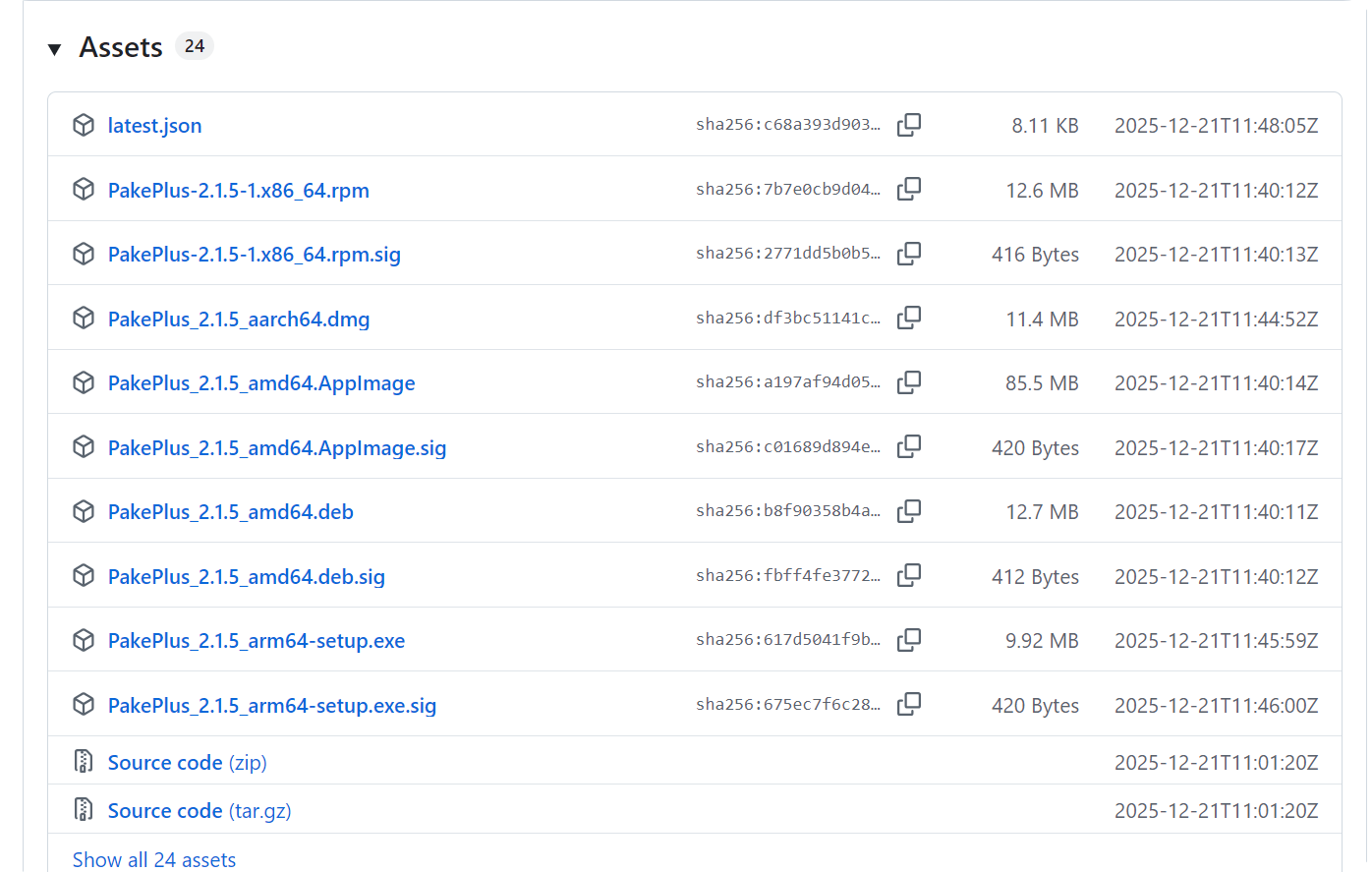Select hash text sha256:c01689d894e…
This screenshot has height=872, width=1372.
click(x=788, y=446)
